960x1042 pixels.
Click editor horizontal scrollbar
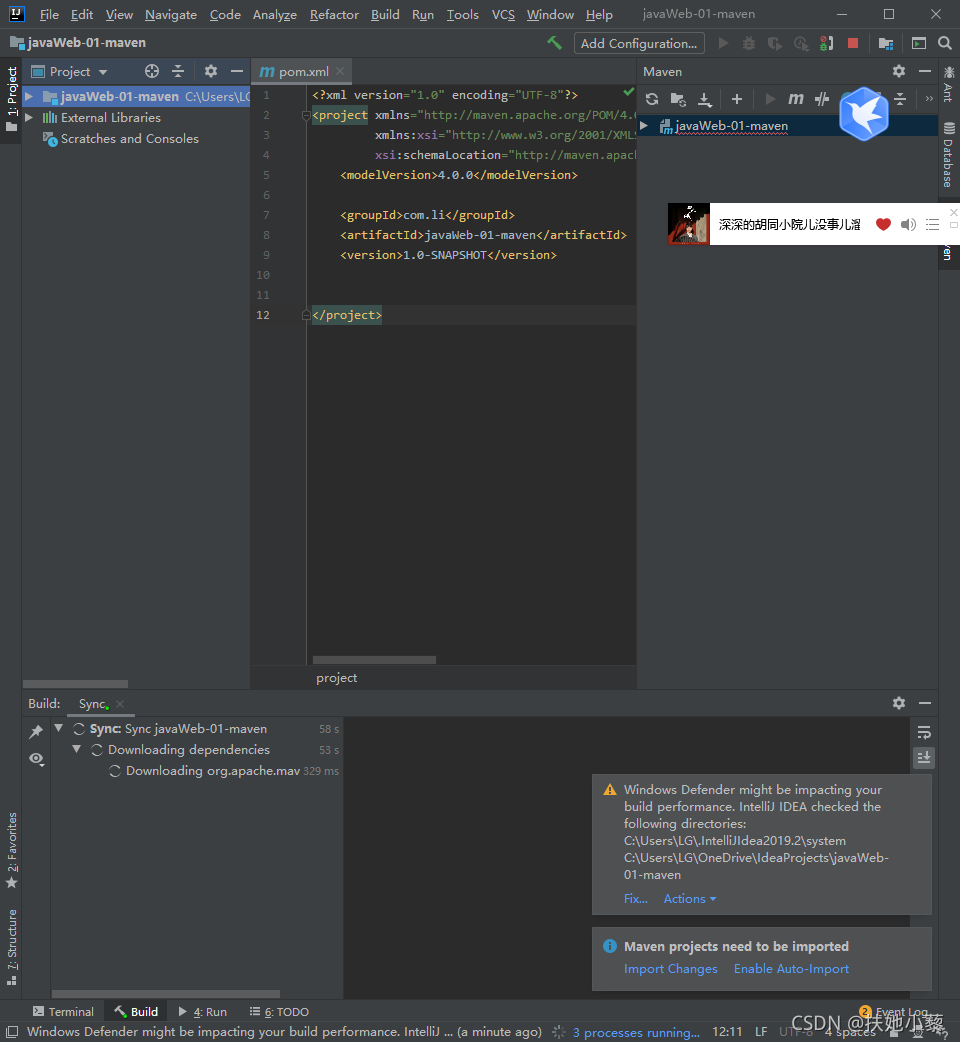374,660
